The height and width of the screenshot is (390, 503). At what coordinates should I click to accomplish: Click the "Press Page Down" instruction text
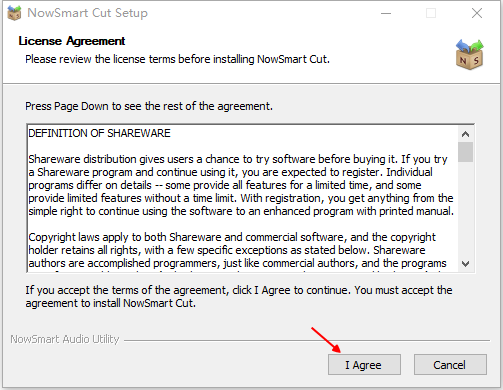coord(149,106)
